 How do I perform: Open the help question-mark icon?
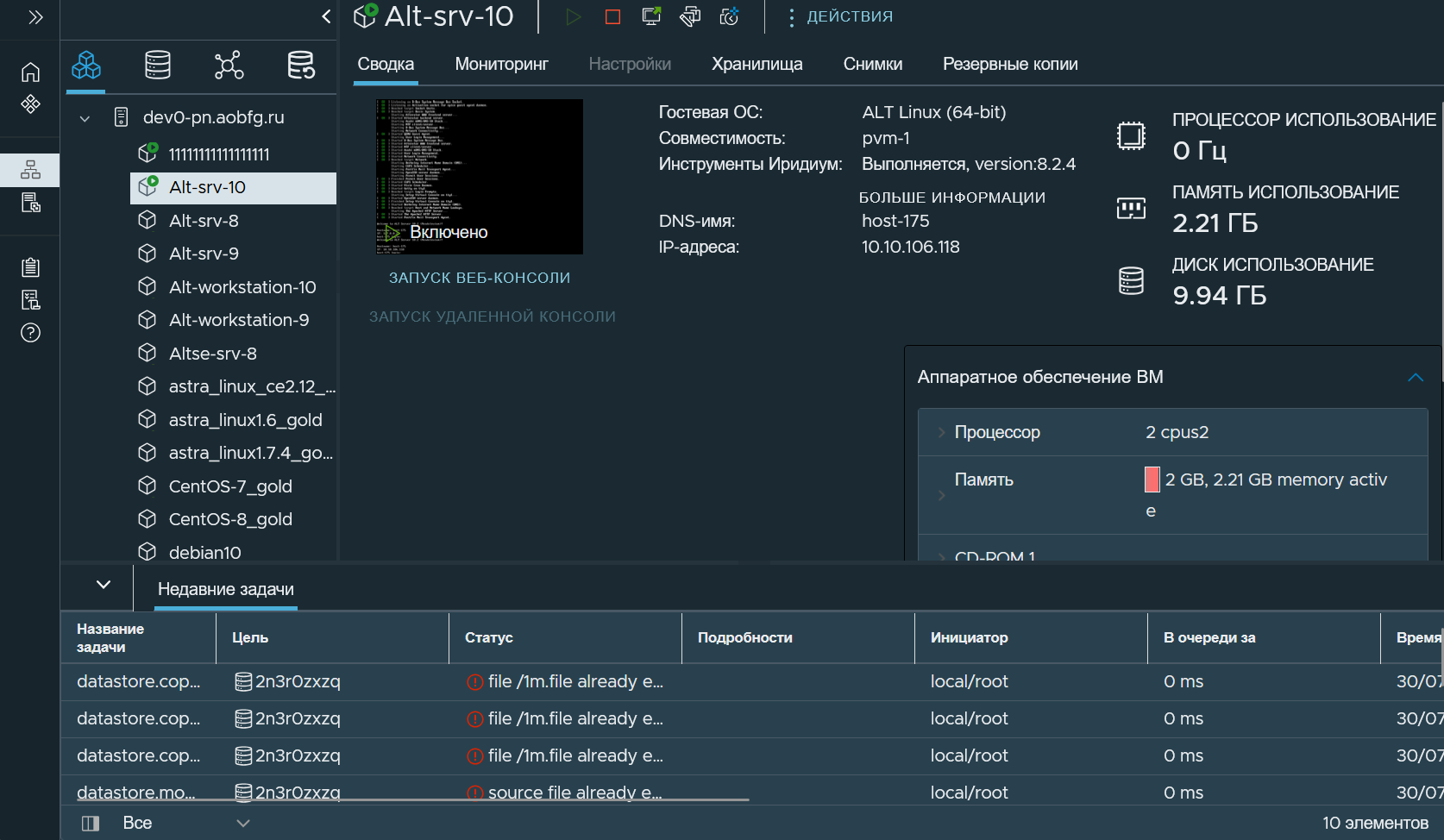point(30,333)
